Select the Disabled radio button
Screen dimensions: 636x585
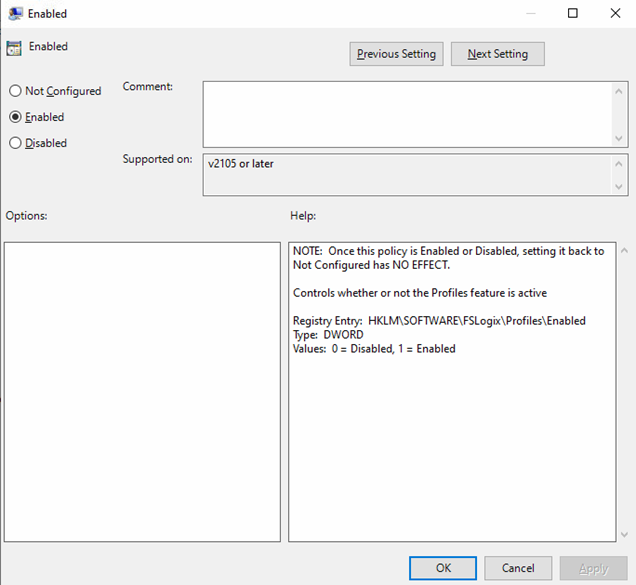tap(15, 143)
